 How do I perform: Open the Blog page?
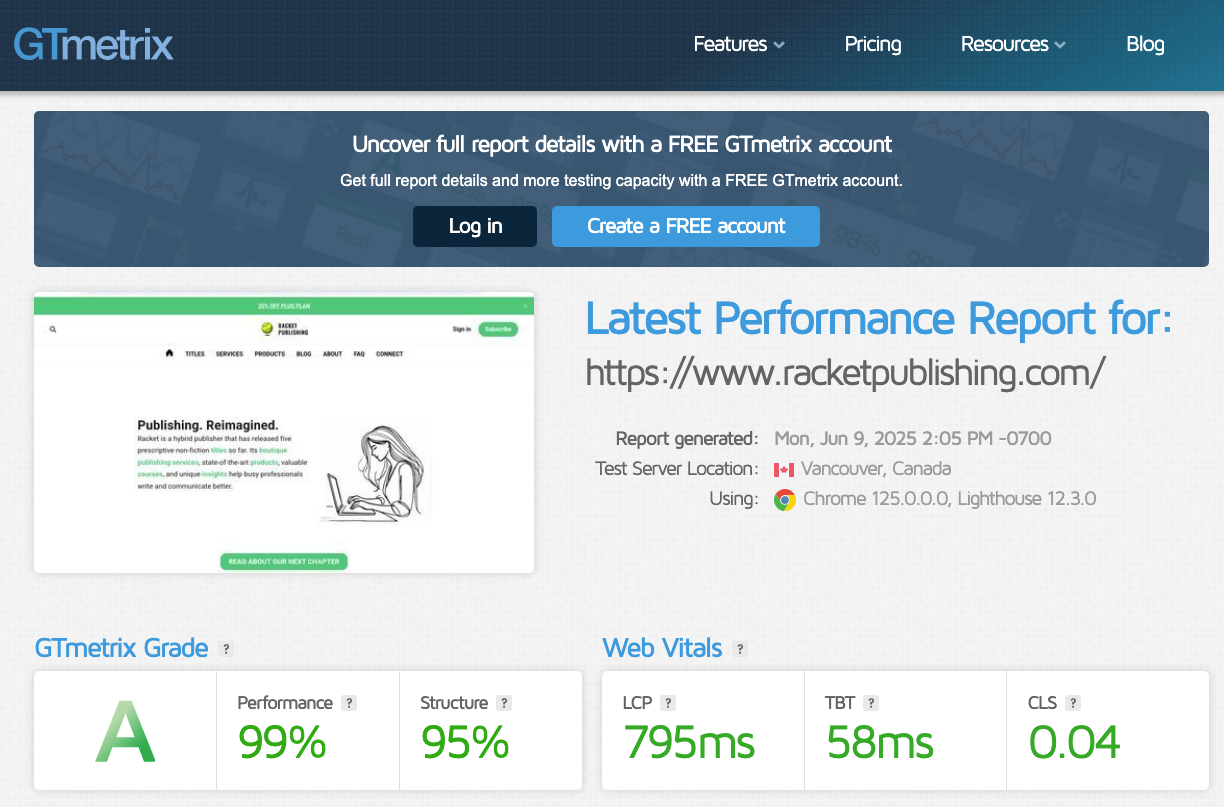pos(1145,44)
